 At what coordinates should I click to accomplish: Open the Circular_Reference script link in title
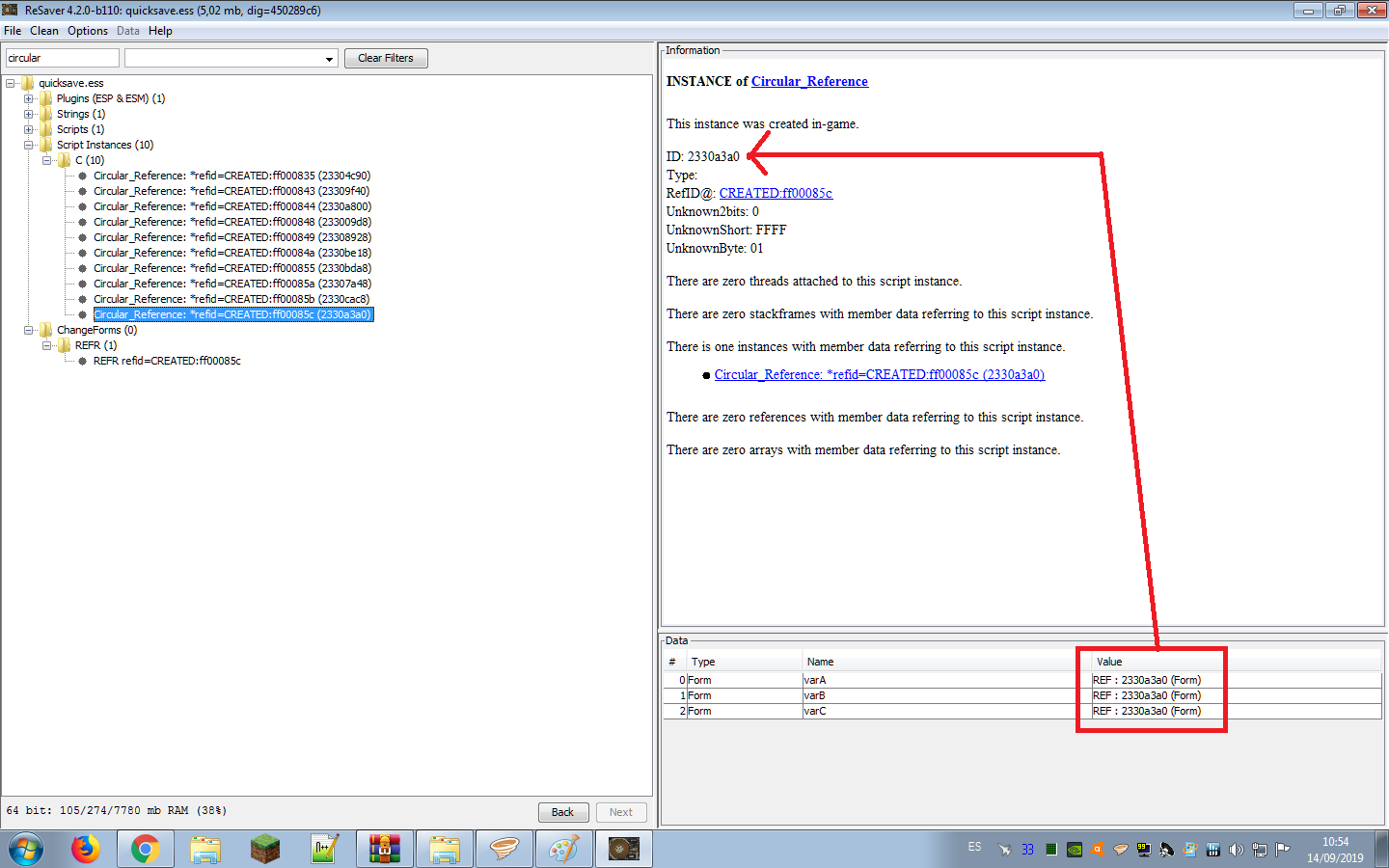click(x=809, y=81)
